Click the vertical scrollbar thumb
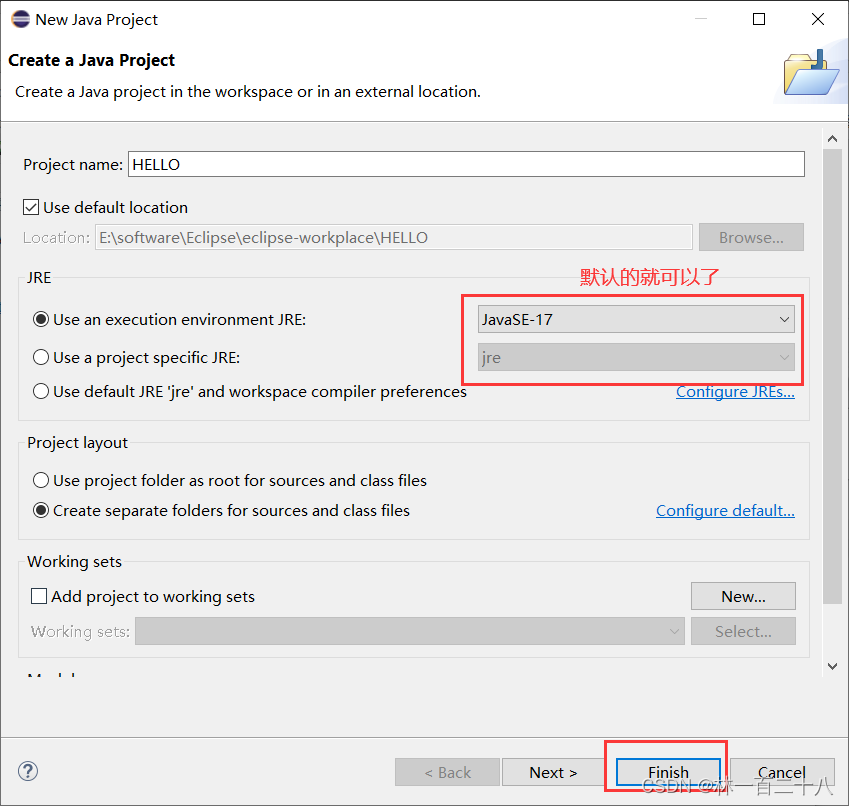This screenshot has width=849, height=806. (832, 376)
